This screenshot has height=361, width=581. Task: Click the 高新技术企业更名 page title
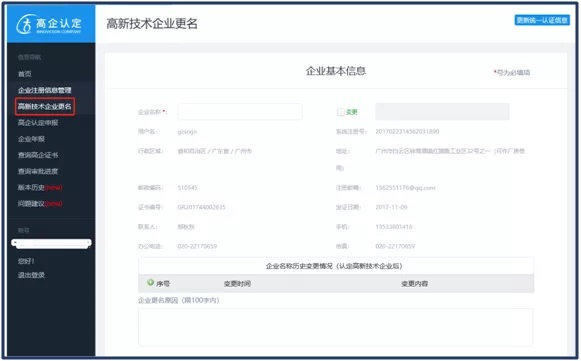click(x=152, y=24)
